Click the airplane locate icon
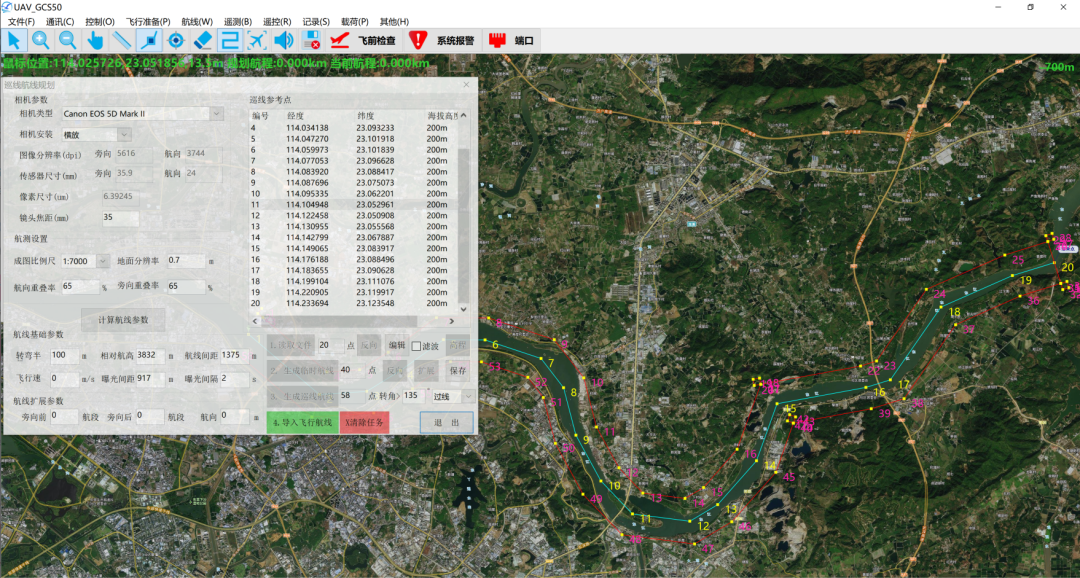This screenshot has height=578, width=1080. pyautogui.click(x=257, y=40)
